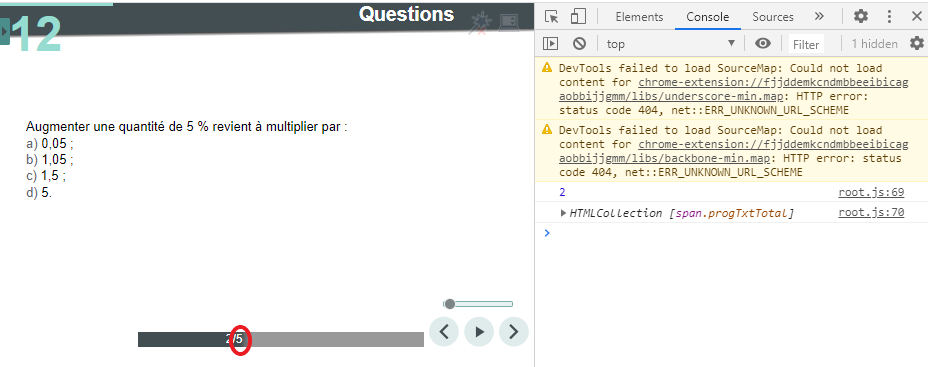Switch to the Sources tab

[x=773, y=17]
